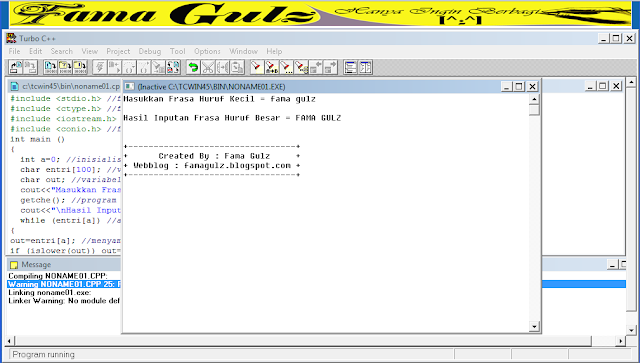This screenshot has height=363, width=640.
Task: Click the Tile windows horizontally icon
Action: click(350, 67)
